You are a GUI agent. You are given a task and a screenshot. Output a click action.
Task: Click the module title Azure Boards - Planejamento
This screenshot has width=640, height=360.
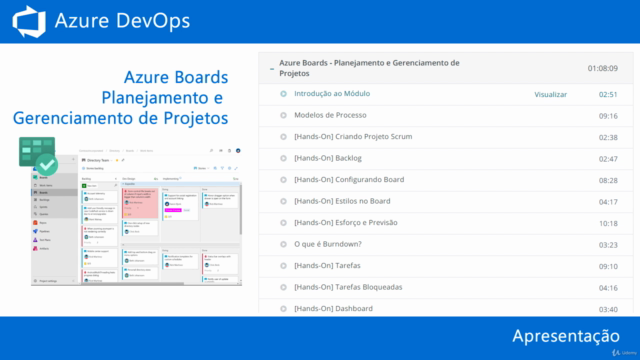(369, 68)
